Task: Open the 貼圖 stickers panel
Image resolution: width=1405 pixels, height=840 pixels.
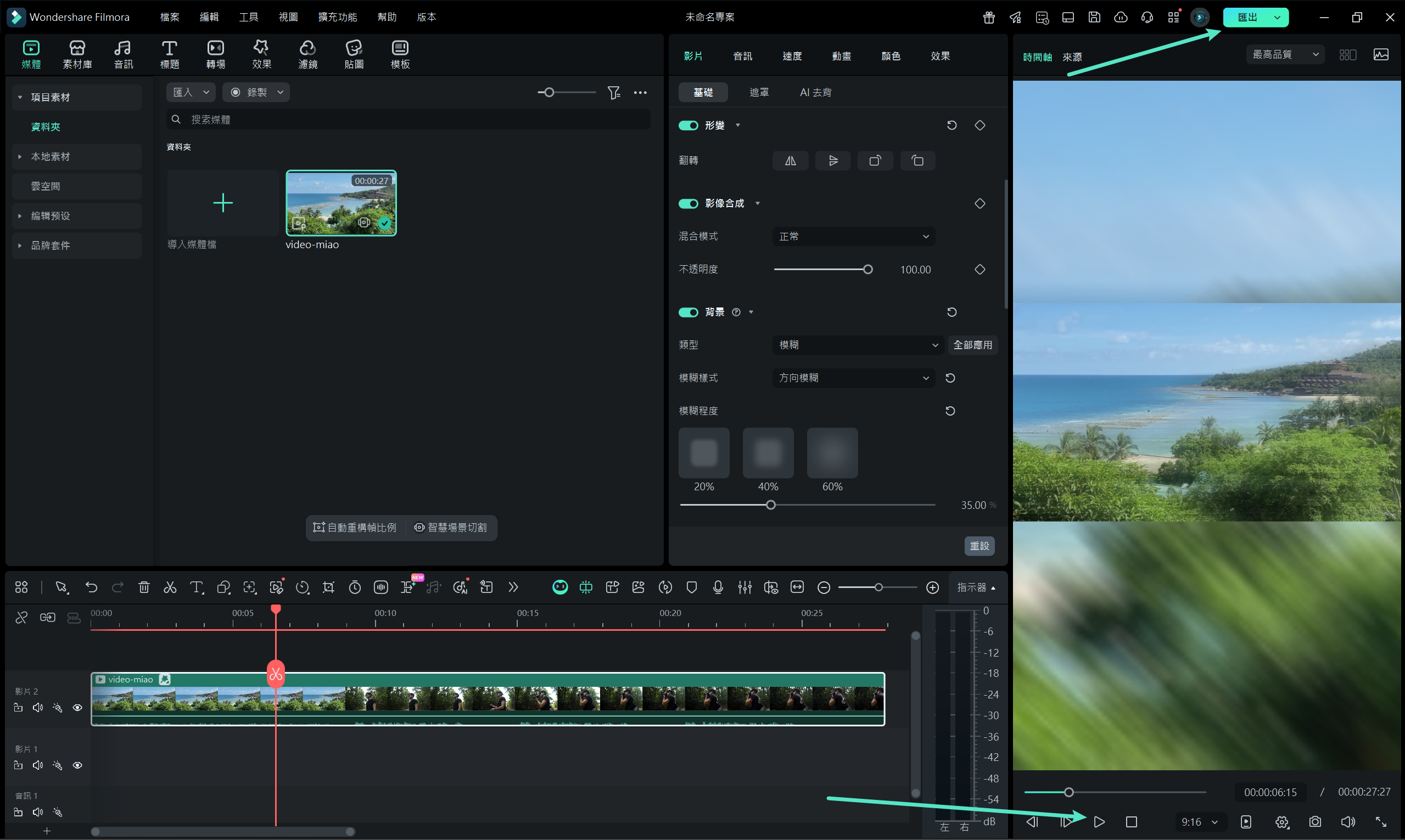Action: coord(354,54)
